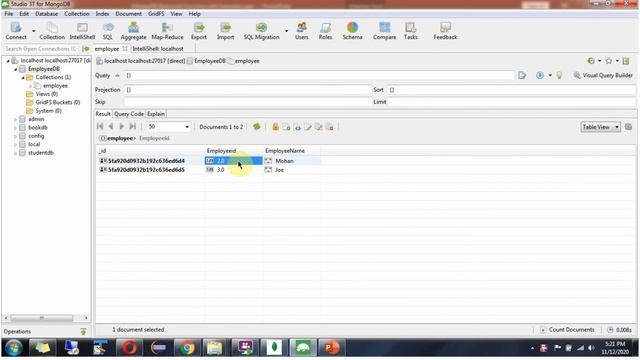This screenshot has height=360, width=640.
Task: Open the Schema explorer
Action: pyautogui.click(x=352, y=31)
